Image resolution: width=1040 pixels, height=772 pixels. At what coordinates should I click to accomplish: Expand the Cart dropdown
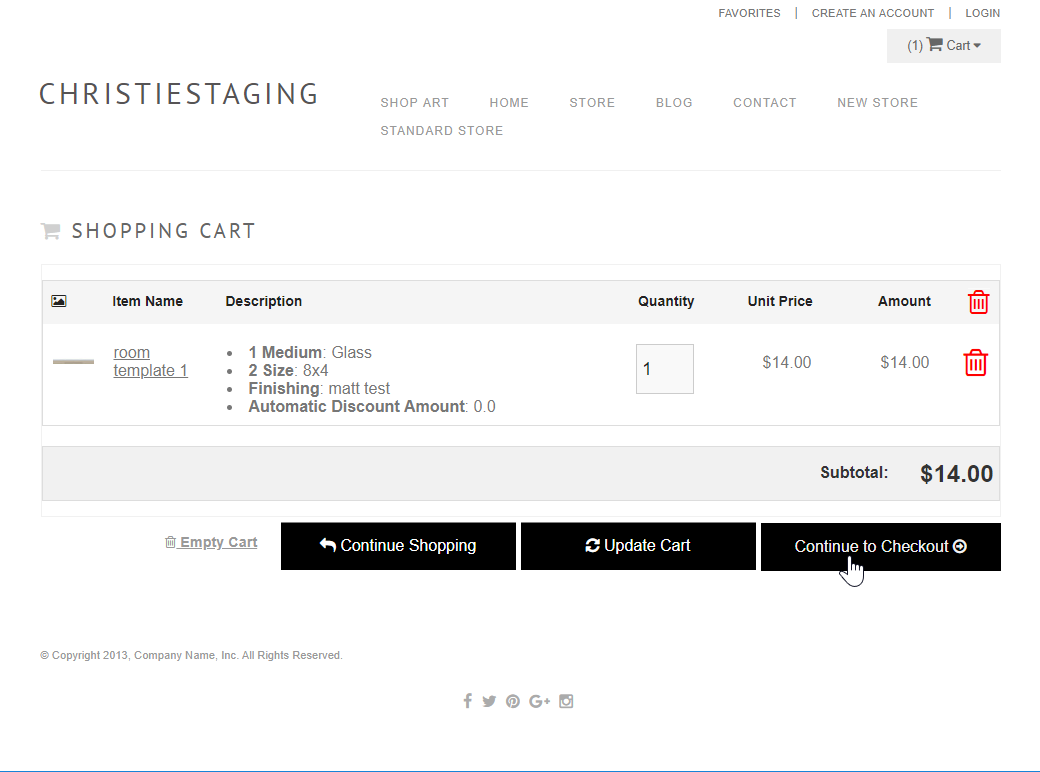(944, 45)
